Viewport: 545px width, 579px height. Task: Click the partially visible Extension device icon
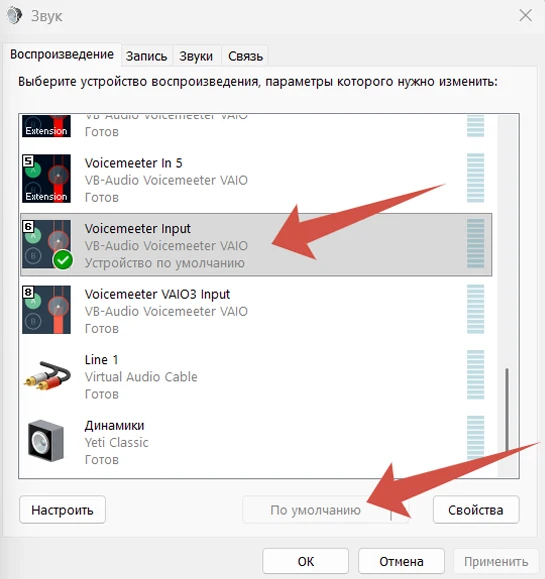click(x=46, y=126)
